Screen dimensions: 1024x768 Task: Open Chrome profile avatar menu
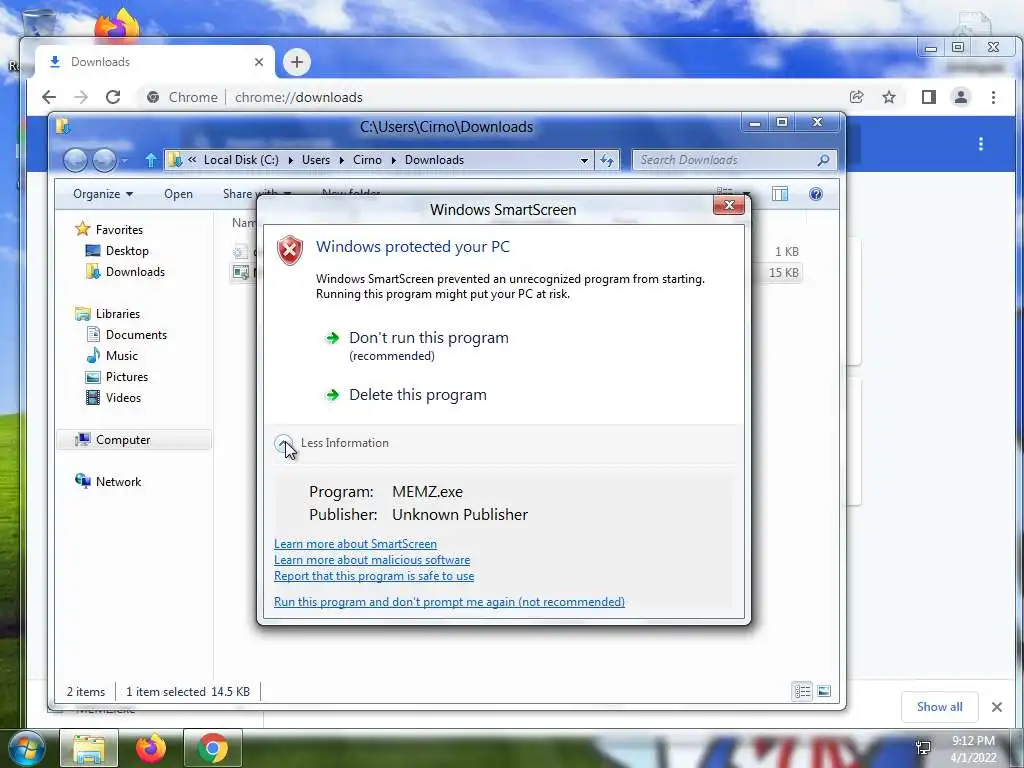[x=961, y=97]
